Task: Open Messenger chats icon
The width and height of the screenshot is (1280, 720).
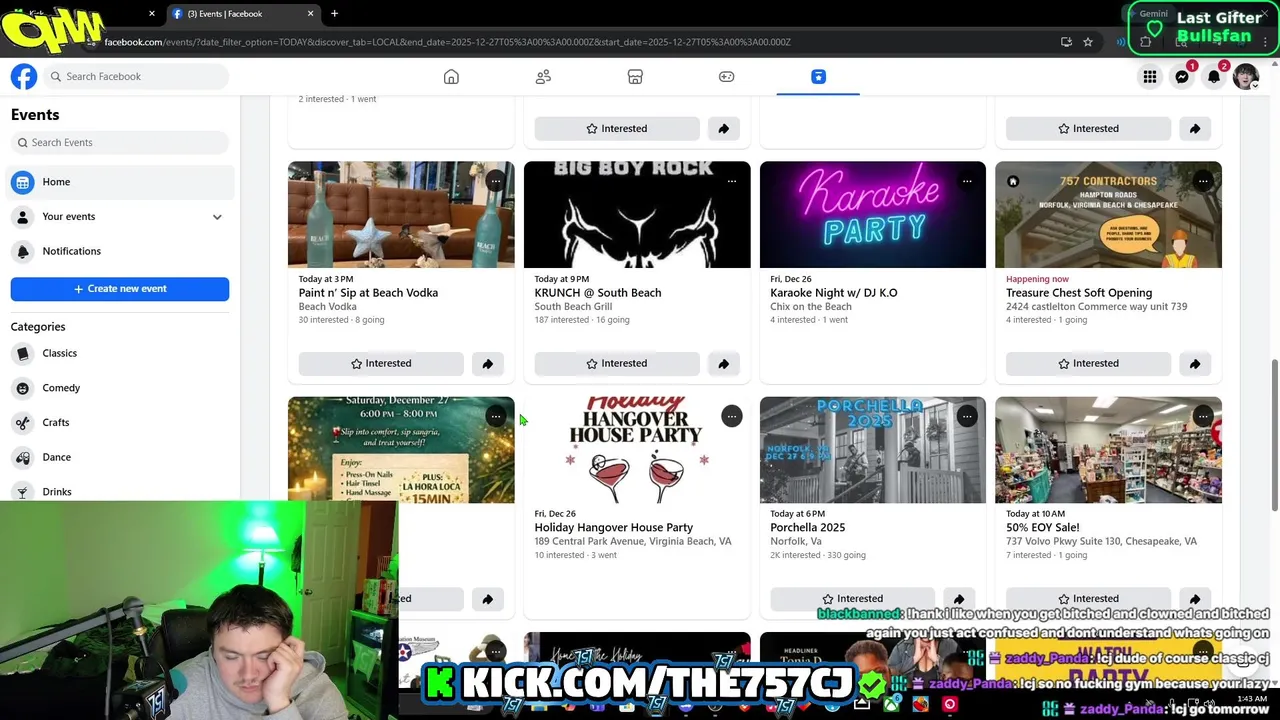Action: [x=1182, y=77]
